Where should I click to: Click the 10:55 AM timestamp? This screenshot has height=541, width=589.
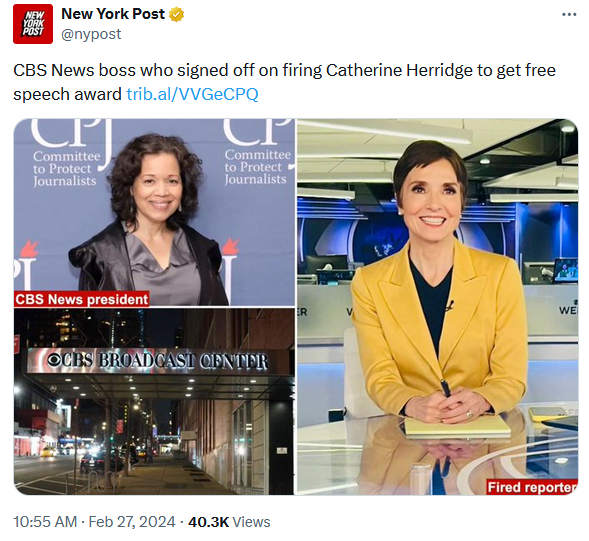(45, 522)
